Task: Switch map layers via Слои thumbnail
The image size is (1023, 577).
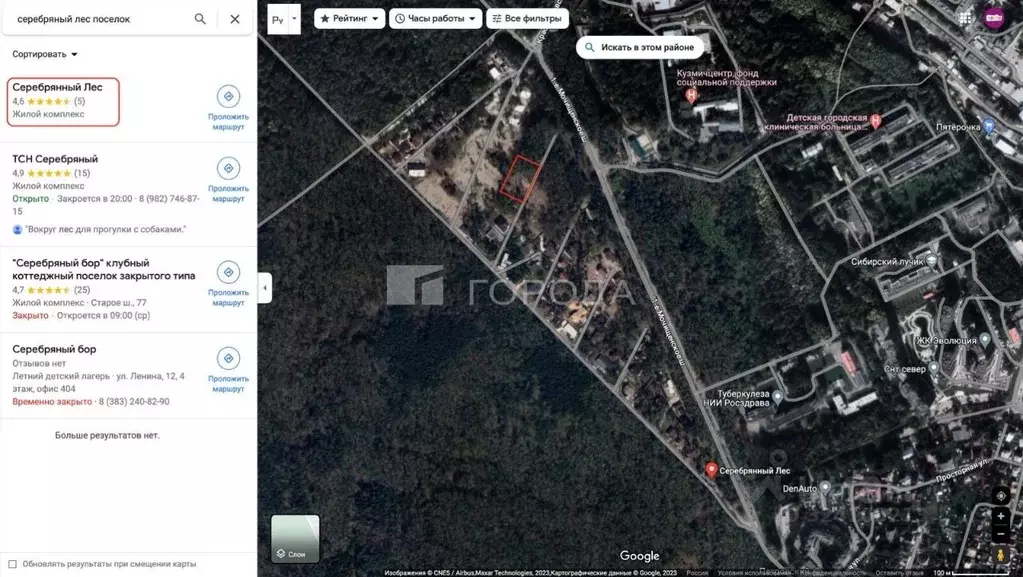Action: (x=296, y=539)
